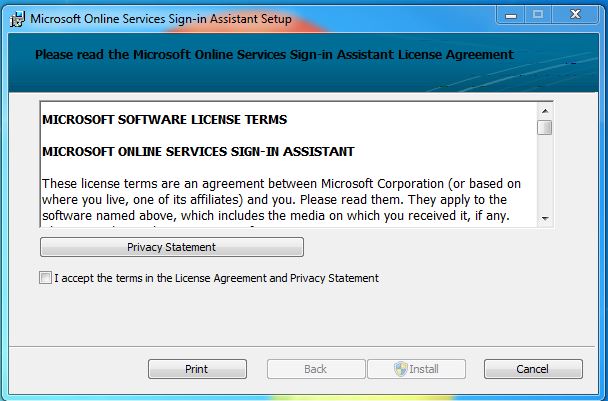This screenshot has width=608, height=401.
Task: Print the license agreement
Action: click(x=197, y=369)
